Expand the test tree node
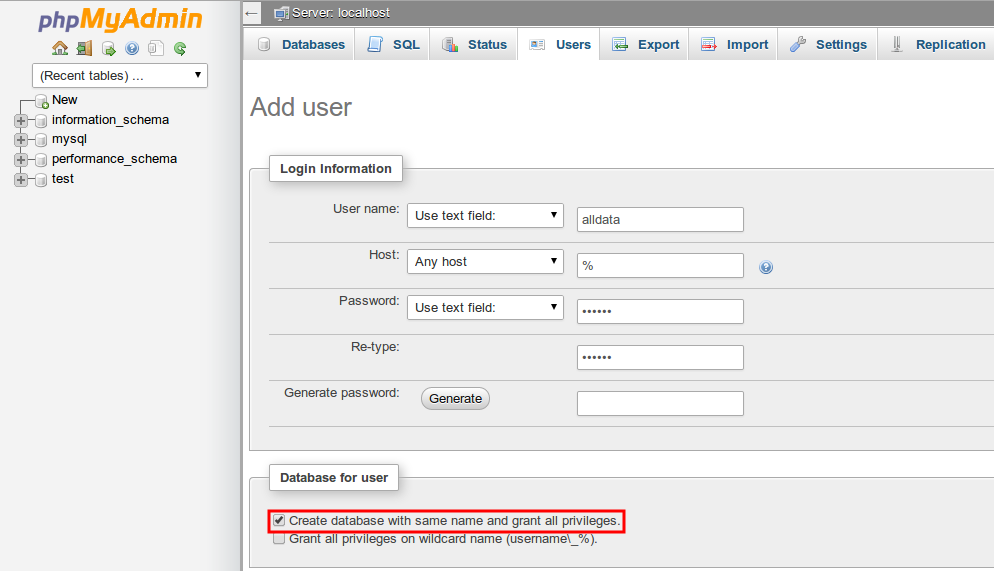994x571 pixels. [21, 179]
